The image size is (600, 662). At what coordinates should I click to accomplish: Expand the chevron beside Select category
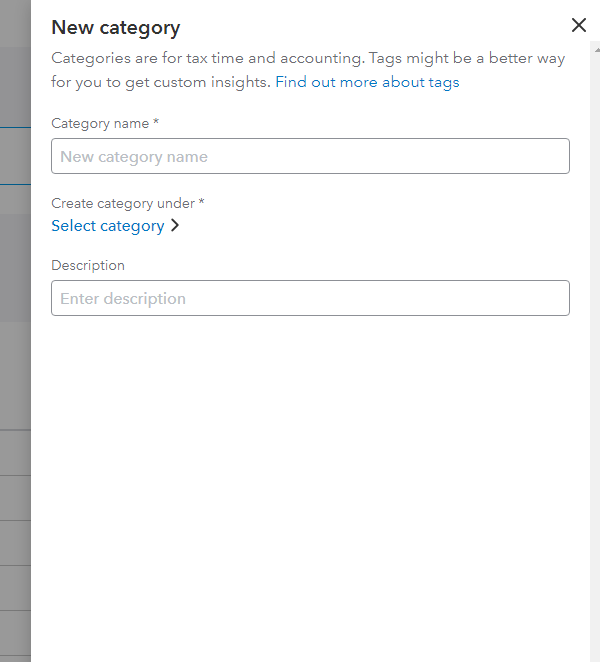coord(175,226)
